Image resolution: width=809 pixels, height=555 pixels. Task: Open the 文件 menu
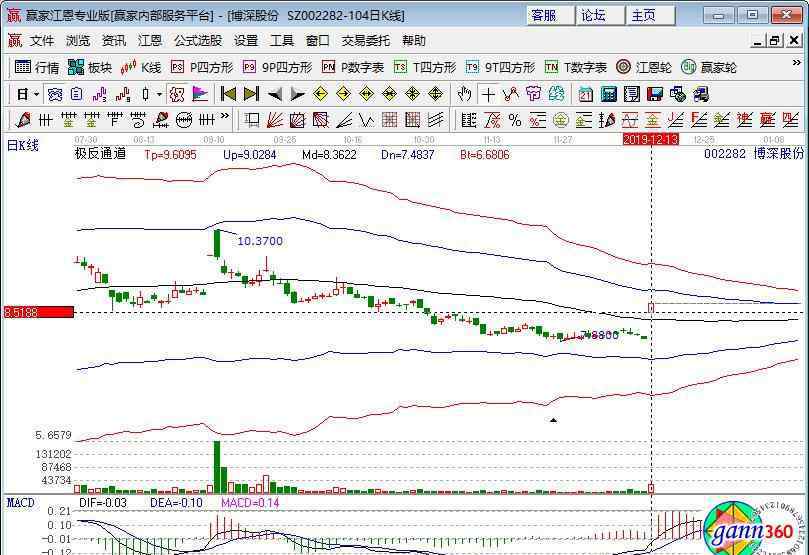coord(42,40)
